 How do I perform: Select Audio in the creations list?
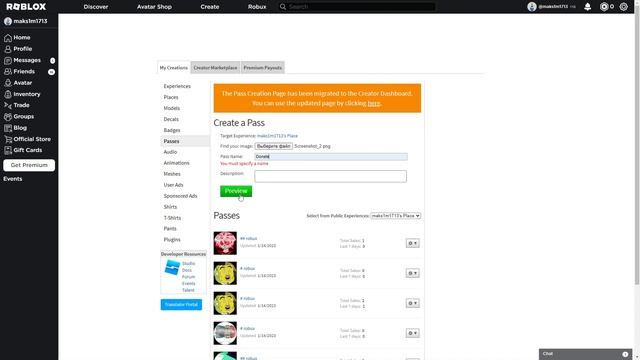pyautogui.click(x=170, y=152)
